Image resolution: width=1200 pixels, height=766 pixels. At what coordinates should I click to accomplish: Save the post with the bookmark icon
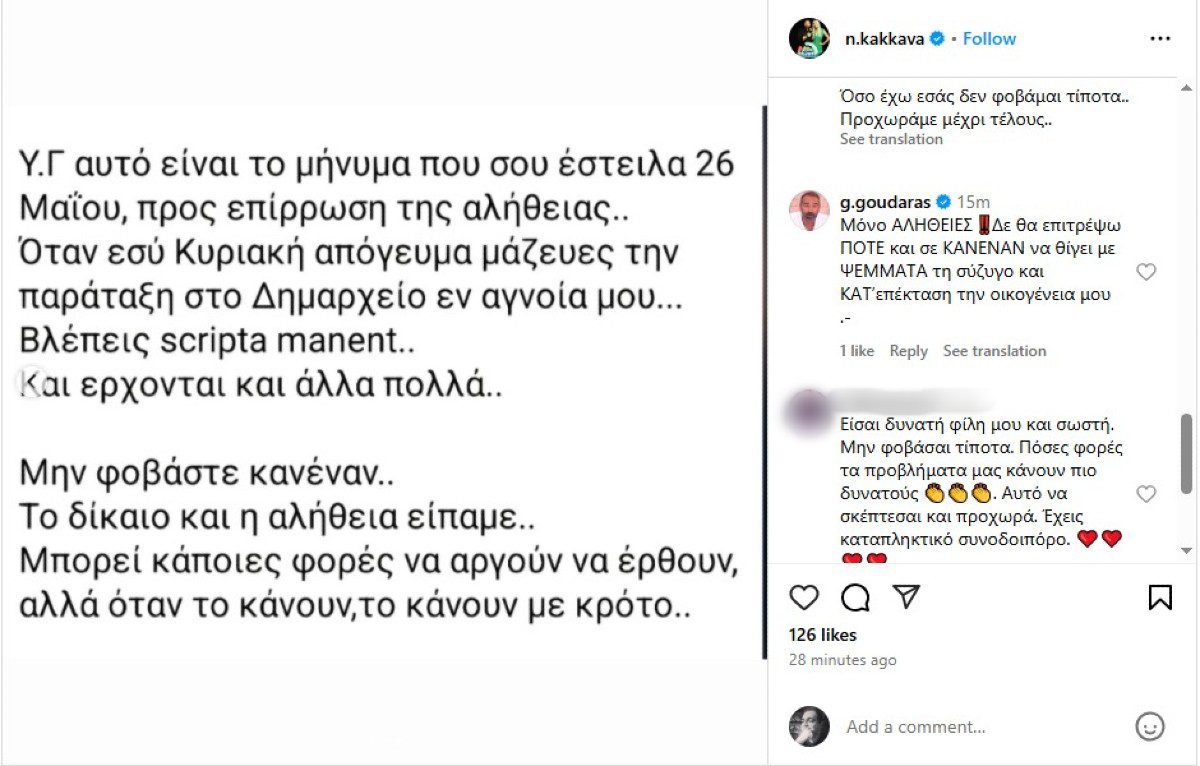(1160, 597)
